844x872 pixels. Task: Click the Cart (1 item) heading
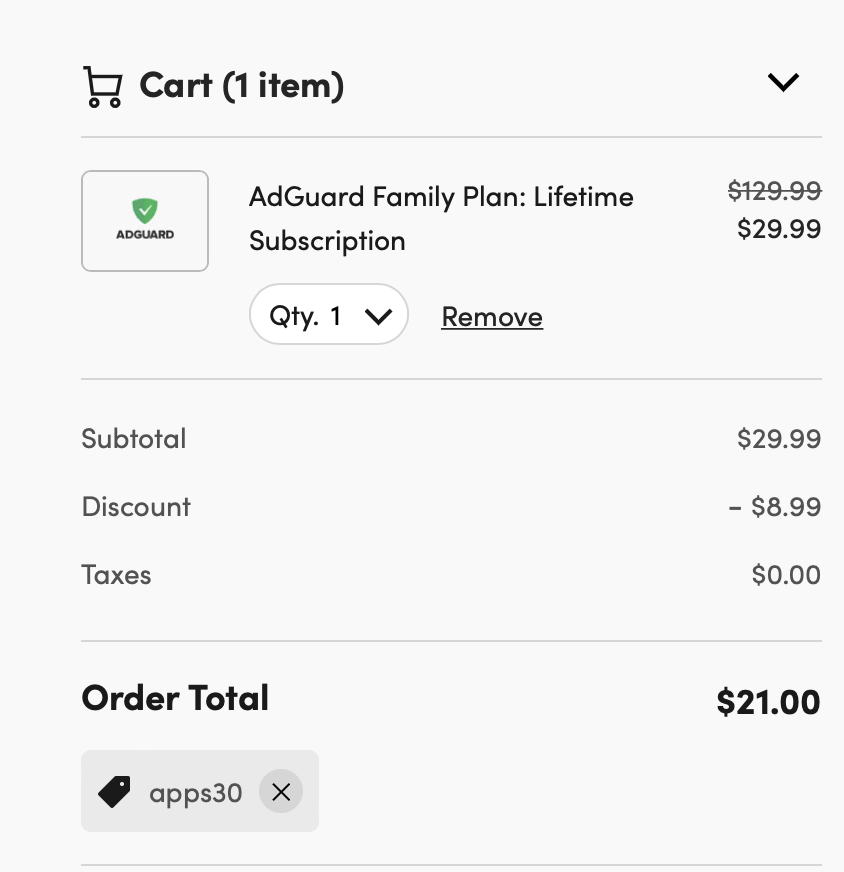(241, 86)
